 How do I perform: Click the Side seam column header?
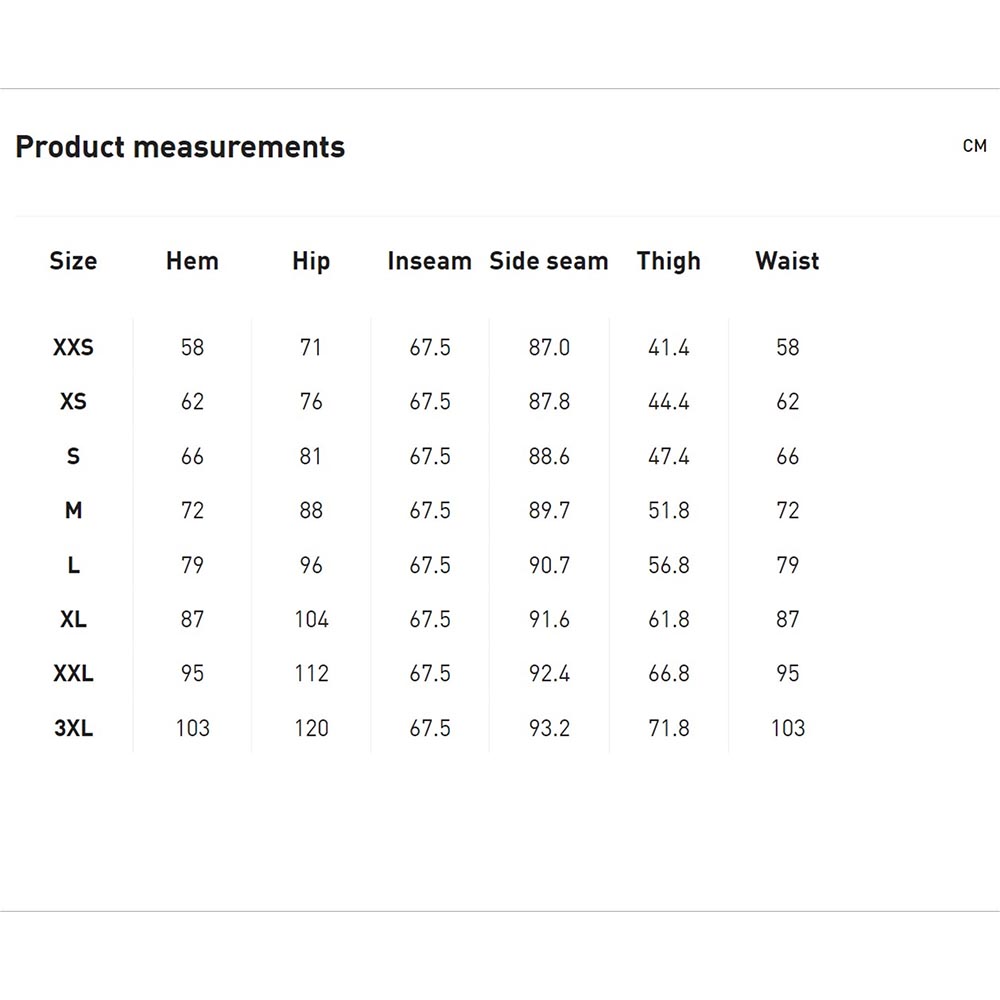tap(549, 261)
